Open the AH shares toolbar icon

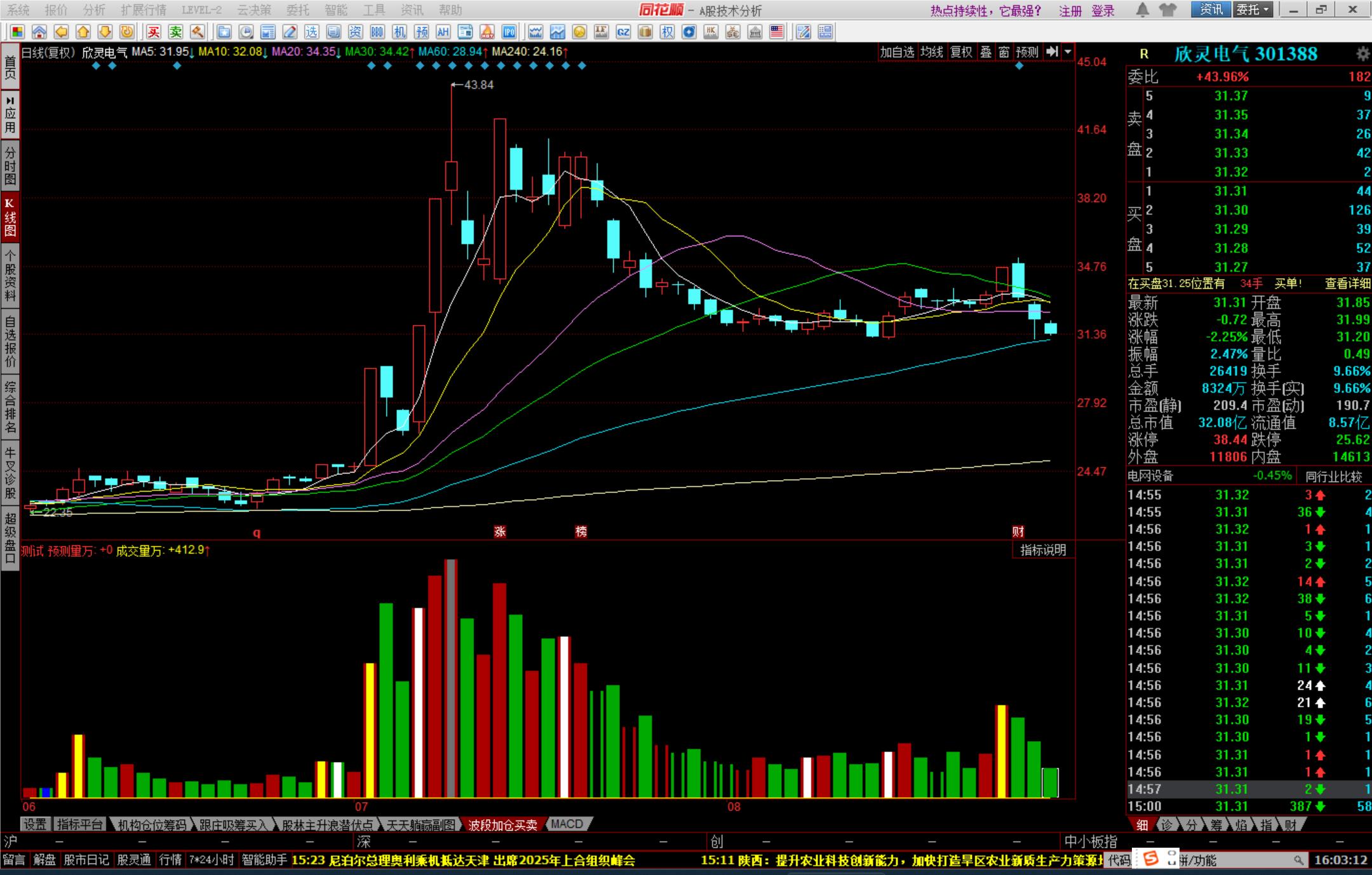click(443, 32)
